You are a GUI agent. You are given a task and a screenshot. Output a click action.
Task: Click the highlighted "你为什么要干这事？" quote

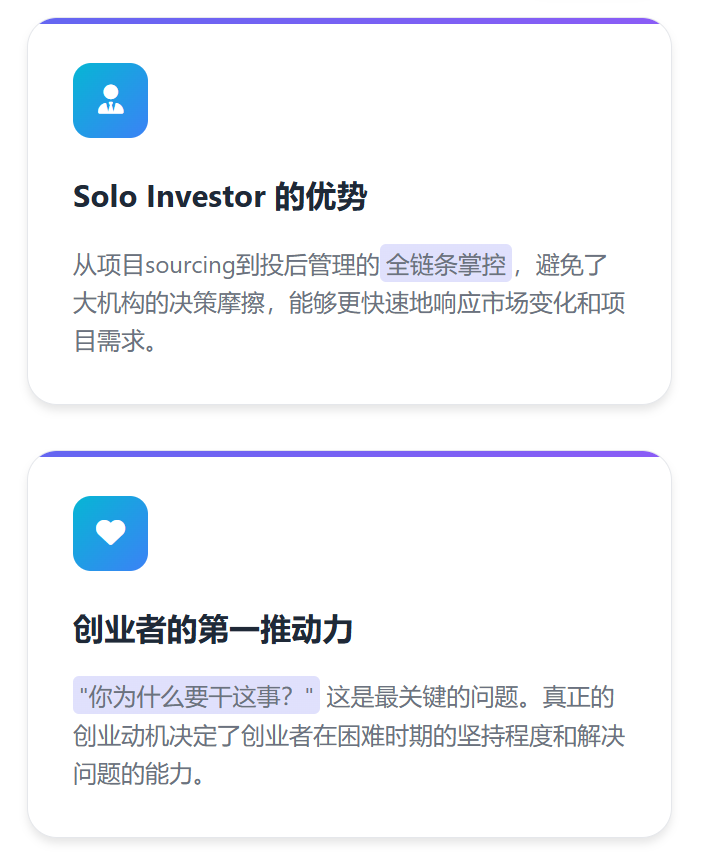click(196, 696)
